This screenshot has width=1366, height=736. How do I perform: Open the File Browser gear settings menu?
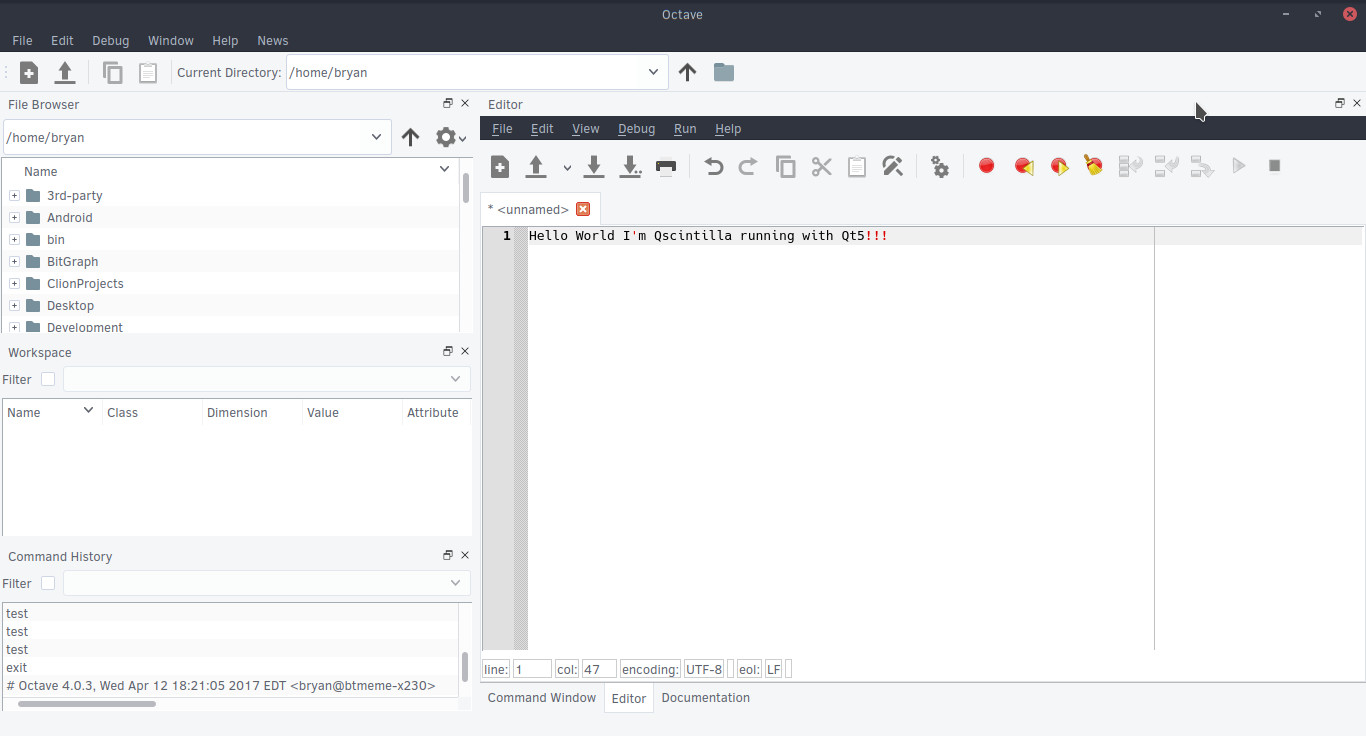tap(451, 138)
